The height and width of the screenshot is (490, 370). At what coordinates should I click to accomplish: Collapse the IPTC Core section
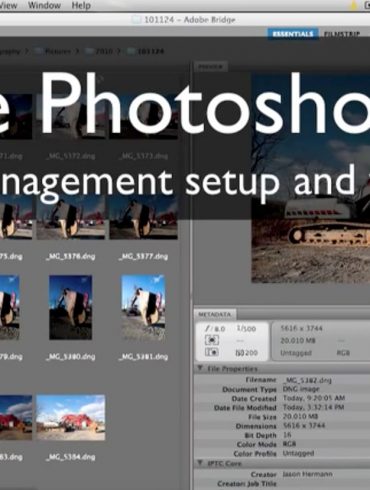click(200, 463)
